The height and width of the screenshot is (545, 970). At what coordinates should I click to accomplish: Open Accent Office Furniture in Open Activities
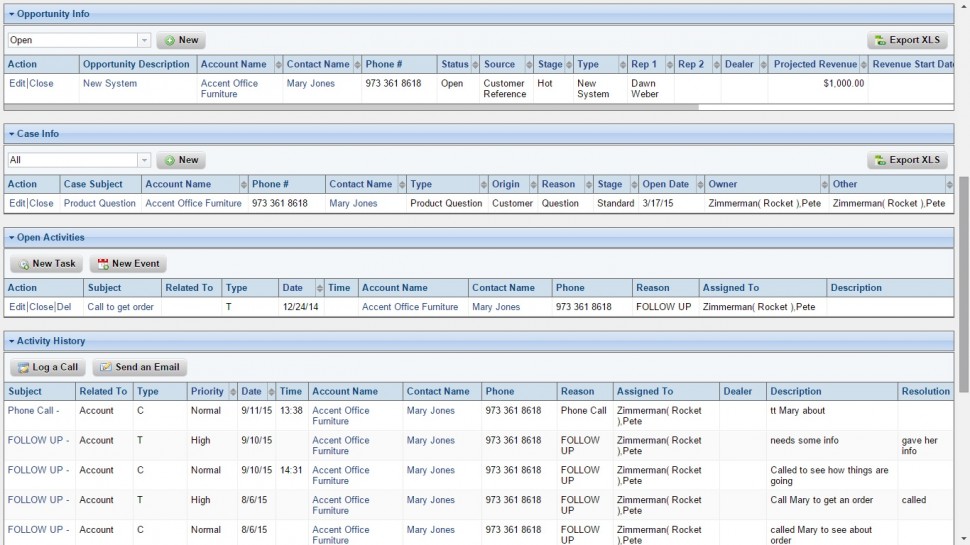(x=410, y=307)
